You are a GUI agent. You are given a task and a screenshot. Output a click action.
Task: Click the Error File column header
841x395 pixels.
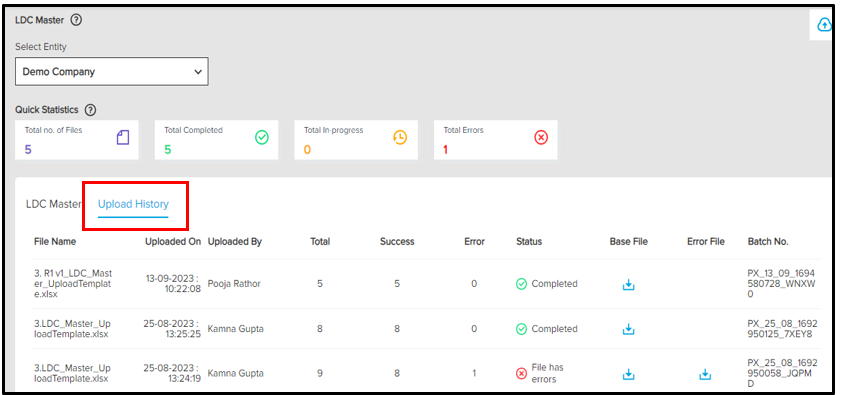pos(705,242)
